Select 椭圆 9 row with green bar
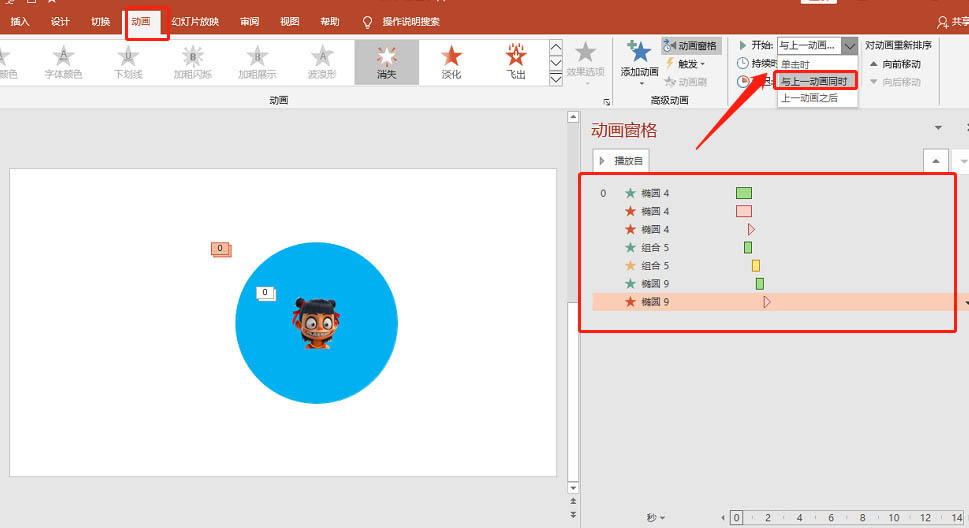 (779, 283)
